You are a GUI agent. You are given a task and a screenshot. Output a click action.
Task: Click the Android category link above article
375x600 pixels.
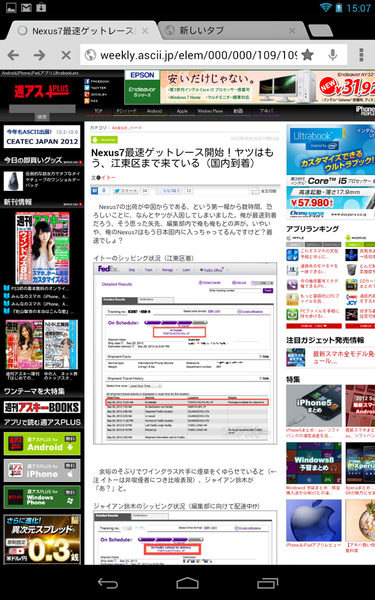[x=119, y=128]
